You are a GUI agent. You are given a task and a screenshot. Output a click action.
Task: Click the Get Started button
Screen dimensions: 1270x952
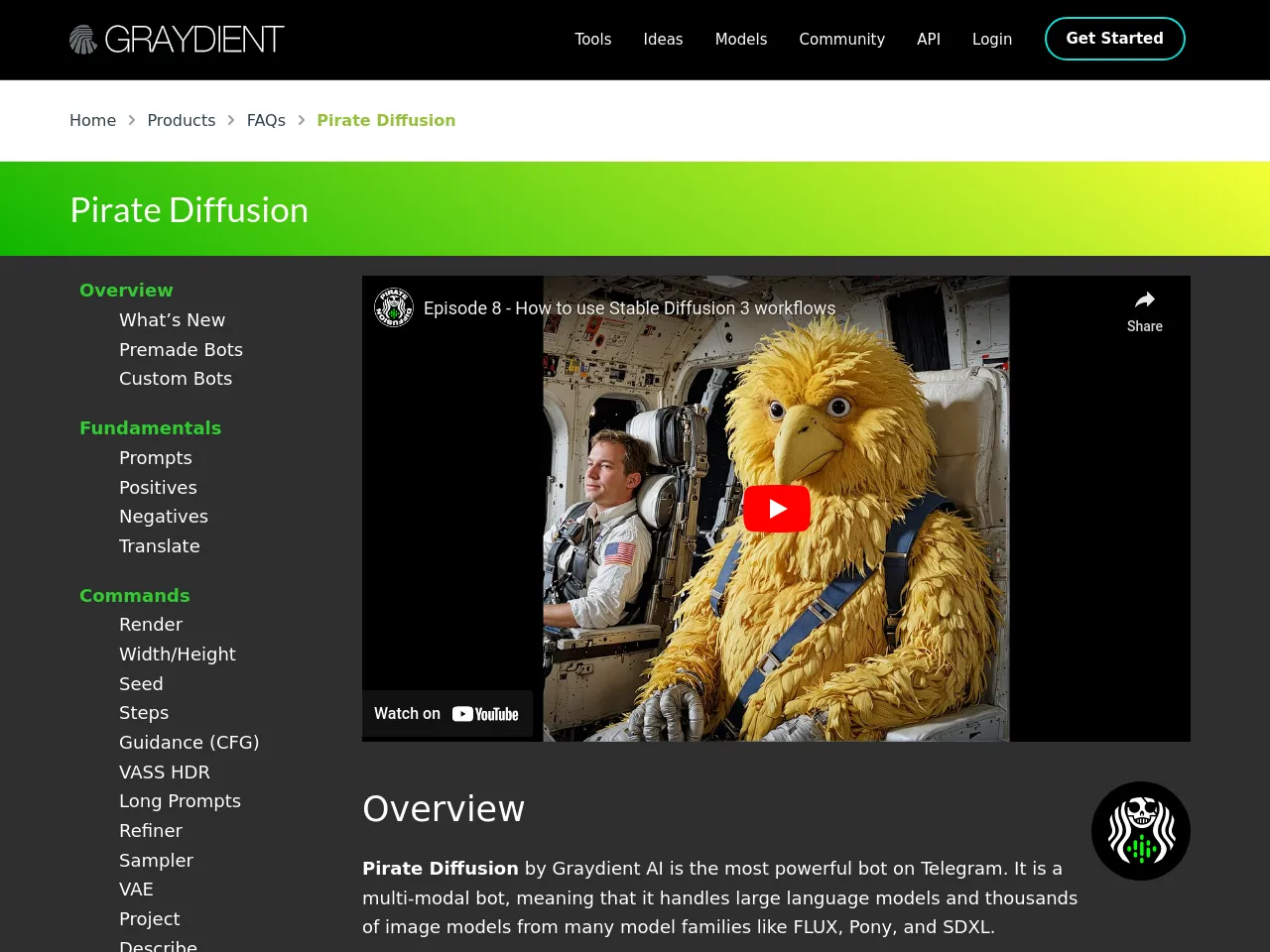pyautogui.click(x=1114, y=39)
